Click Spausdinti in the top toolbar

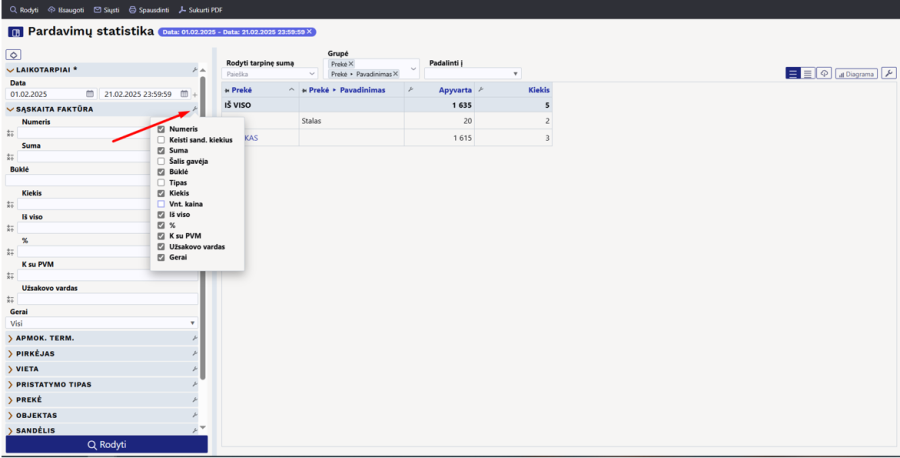[x=148, y=9]
